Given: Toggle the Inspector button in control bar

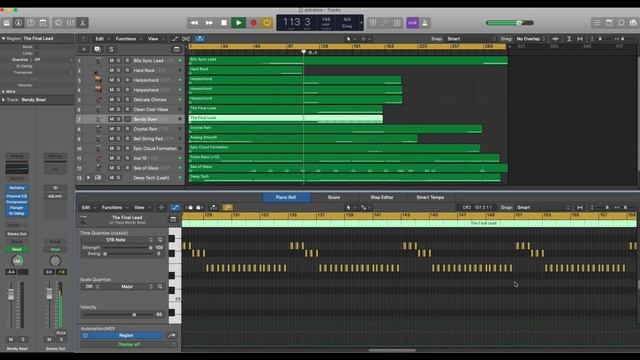Looking at the screenshot, I should (18, 23).
